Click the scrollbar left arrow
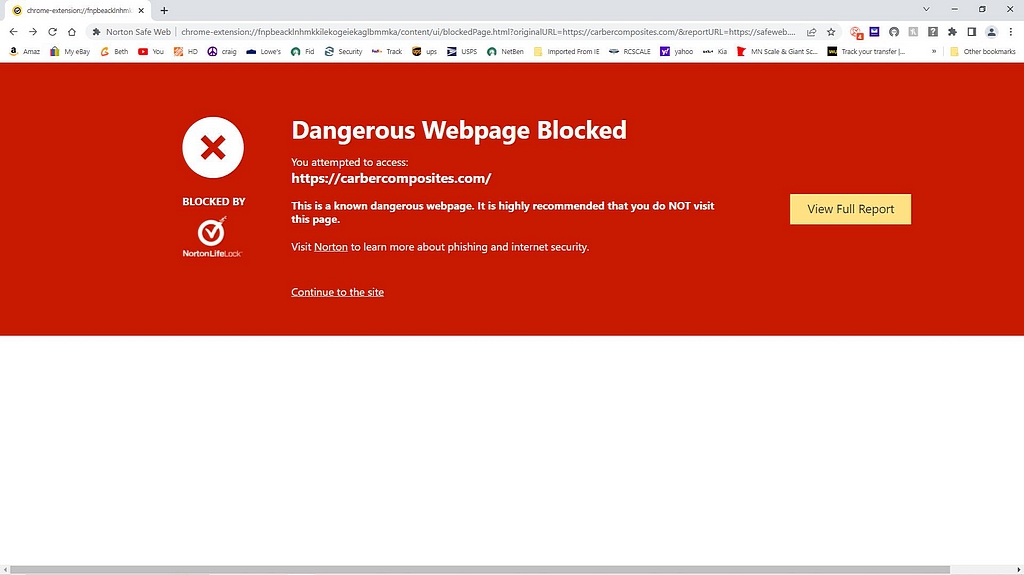The image size is (1024, 575). click(x=5, y=570)
